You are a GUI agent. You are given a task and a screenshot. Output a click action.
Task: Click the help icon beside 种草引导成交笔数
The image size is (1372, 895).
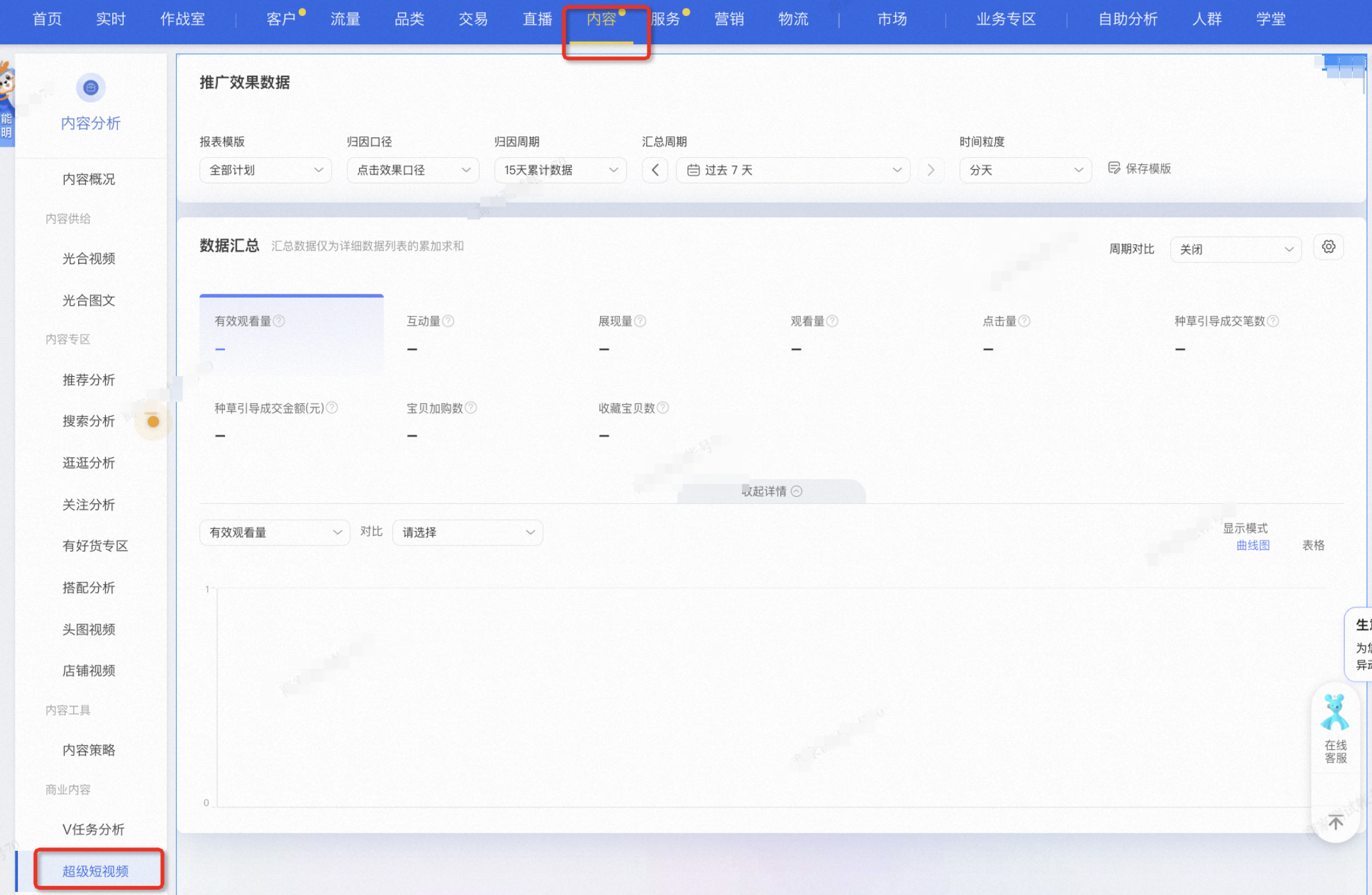click(x=1273, y=321)
